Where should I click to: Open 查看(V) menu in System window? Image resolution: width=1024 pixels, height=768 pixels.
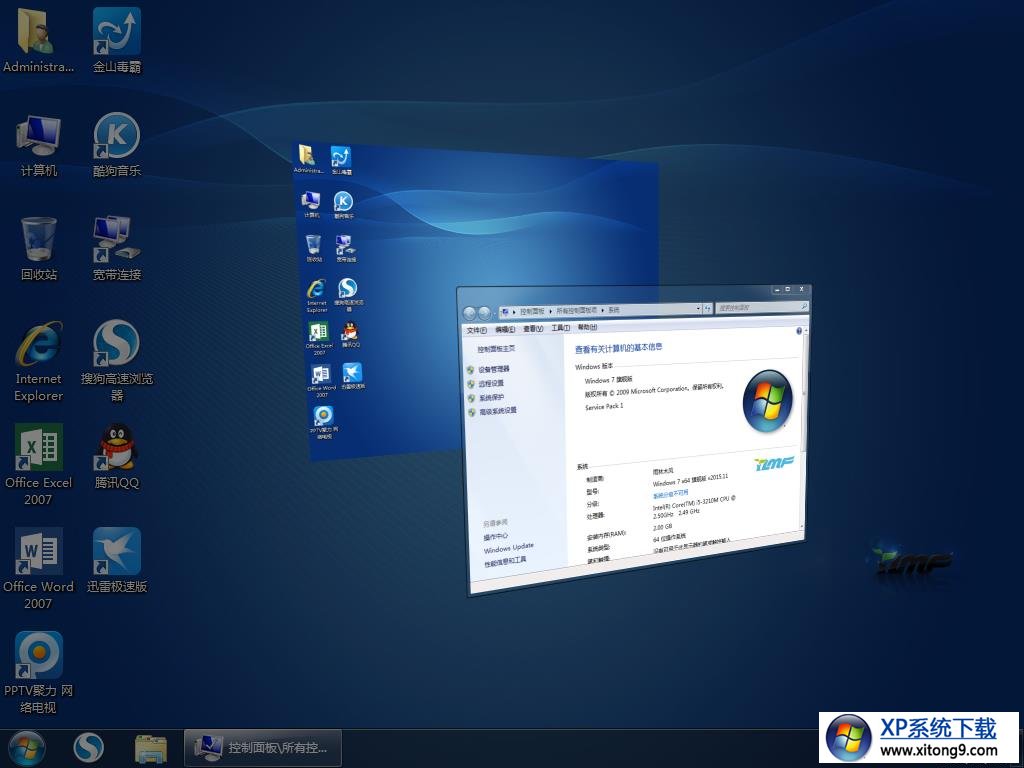click(x=533, y=328)
